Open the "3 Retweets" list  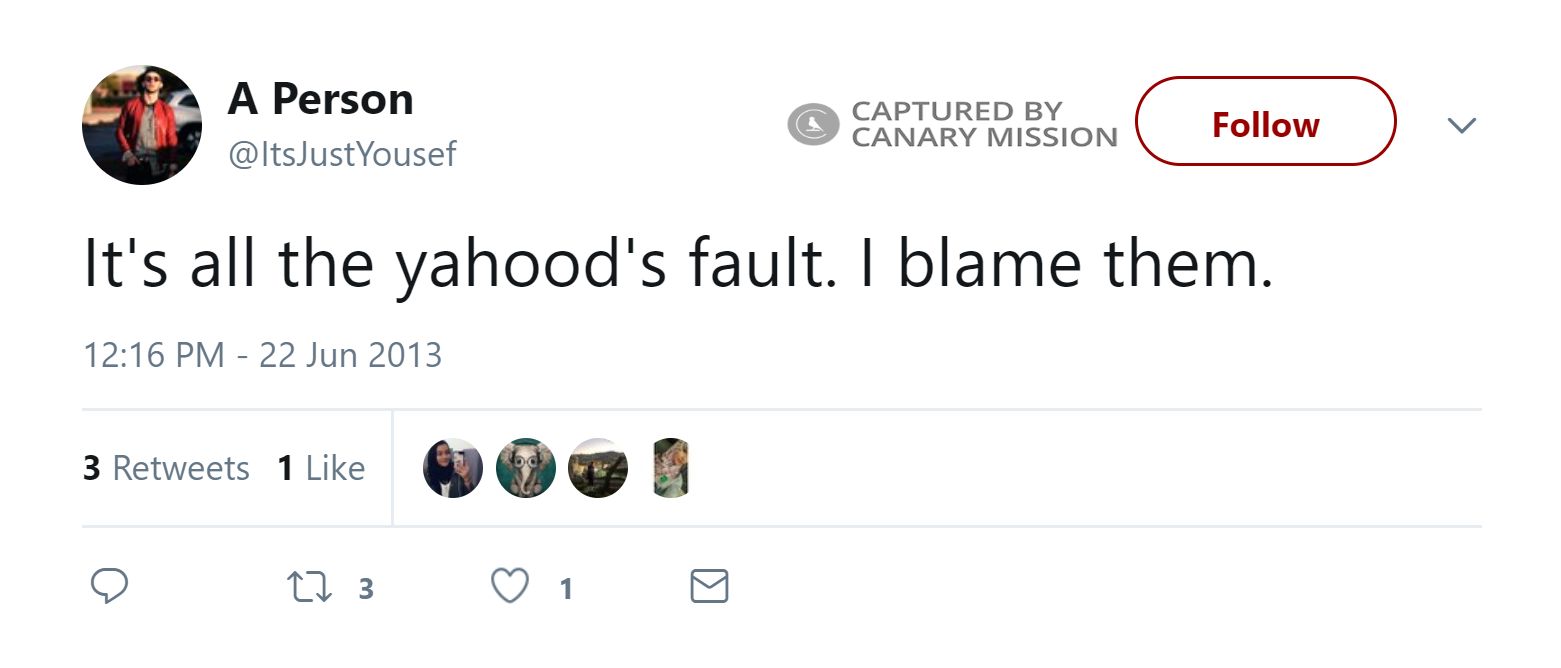coord(166,469)
